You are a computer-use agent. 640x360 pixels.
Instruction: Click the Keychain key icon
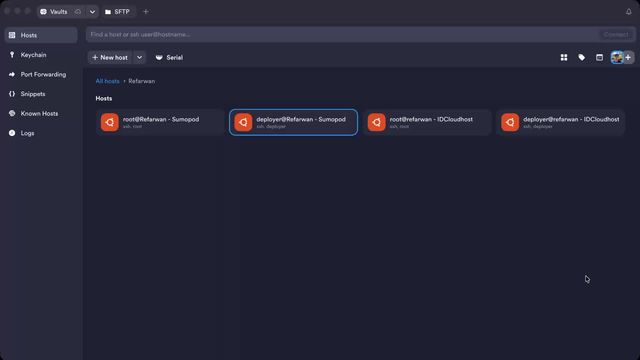12,55
